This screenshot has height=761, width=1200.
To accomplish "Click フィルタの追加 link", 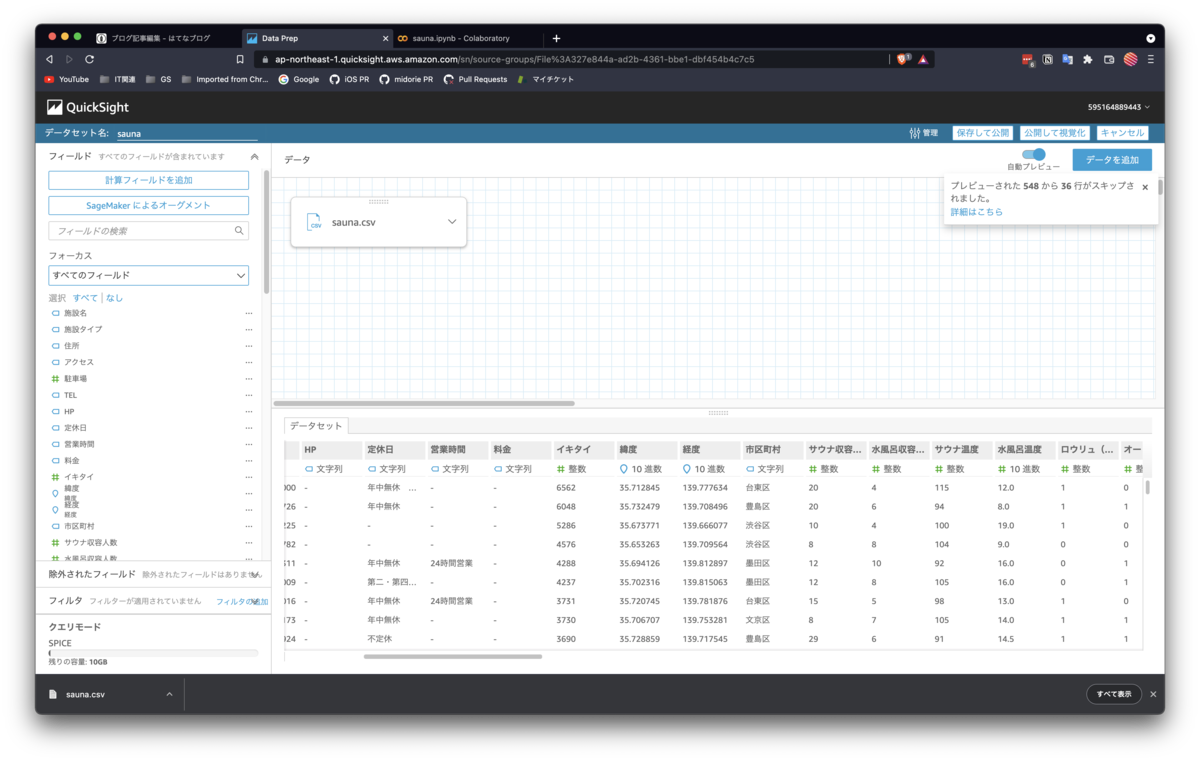I will 241,601.
